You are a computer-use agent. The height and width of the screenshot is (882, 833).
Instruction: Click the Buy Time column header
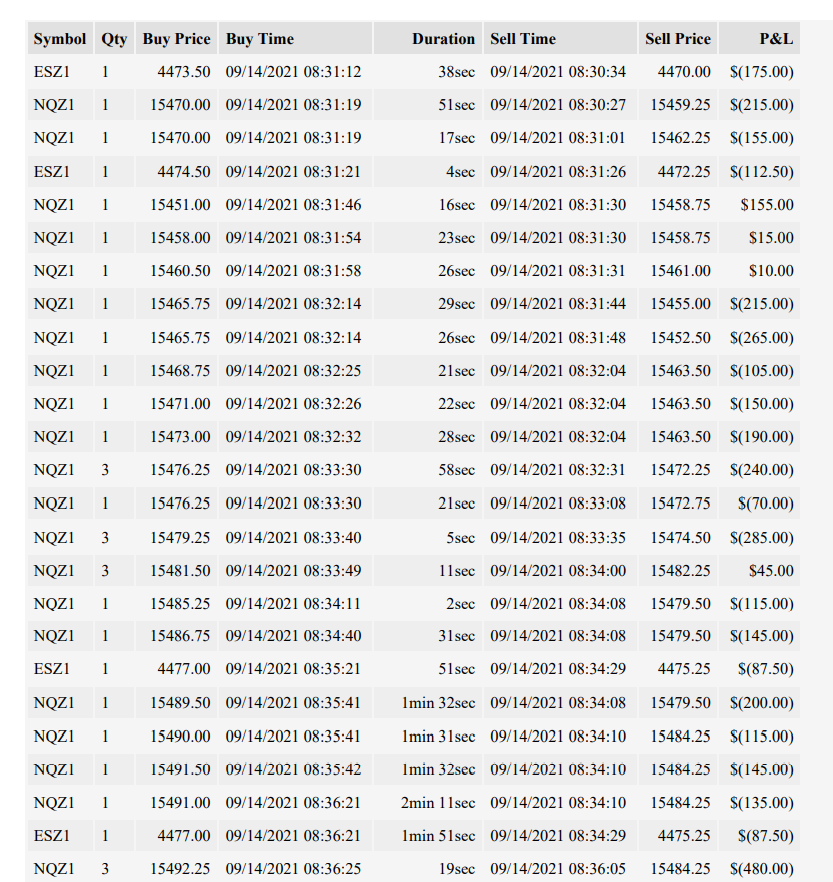(295, 38)
